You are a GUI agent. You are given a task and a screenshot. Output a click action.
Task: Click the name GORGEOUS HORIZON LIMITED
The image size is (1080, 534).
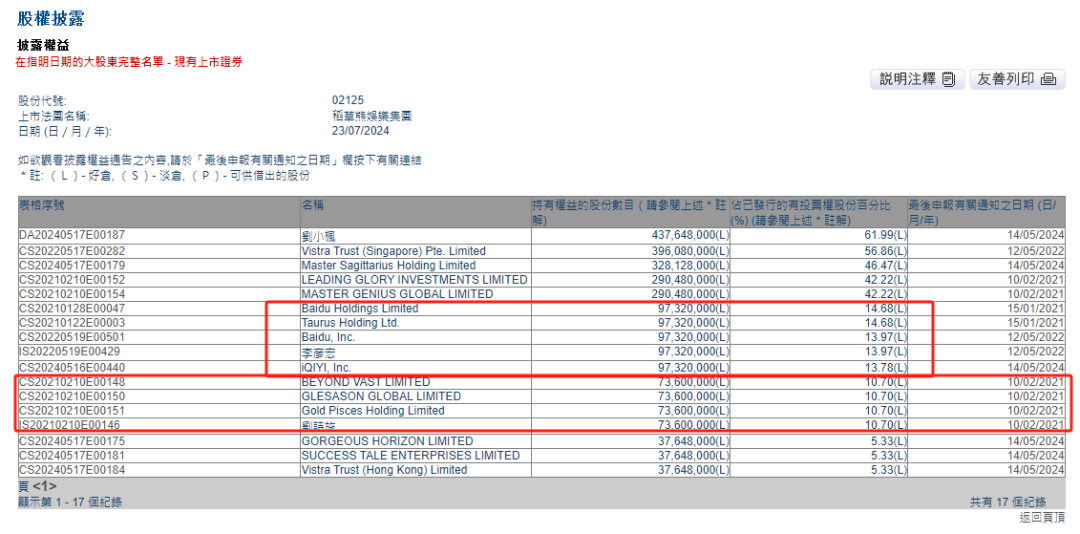click(x=387, y=441)
